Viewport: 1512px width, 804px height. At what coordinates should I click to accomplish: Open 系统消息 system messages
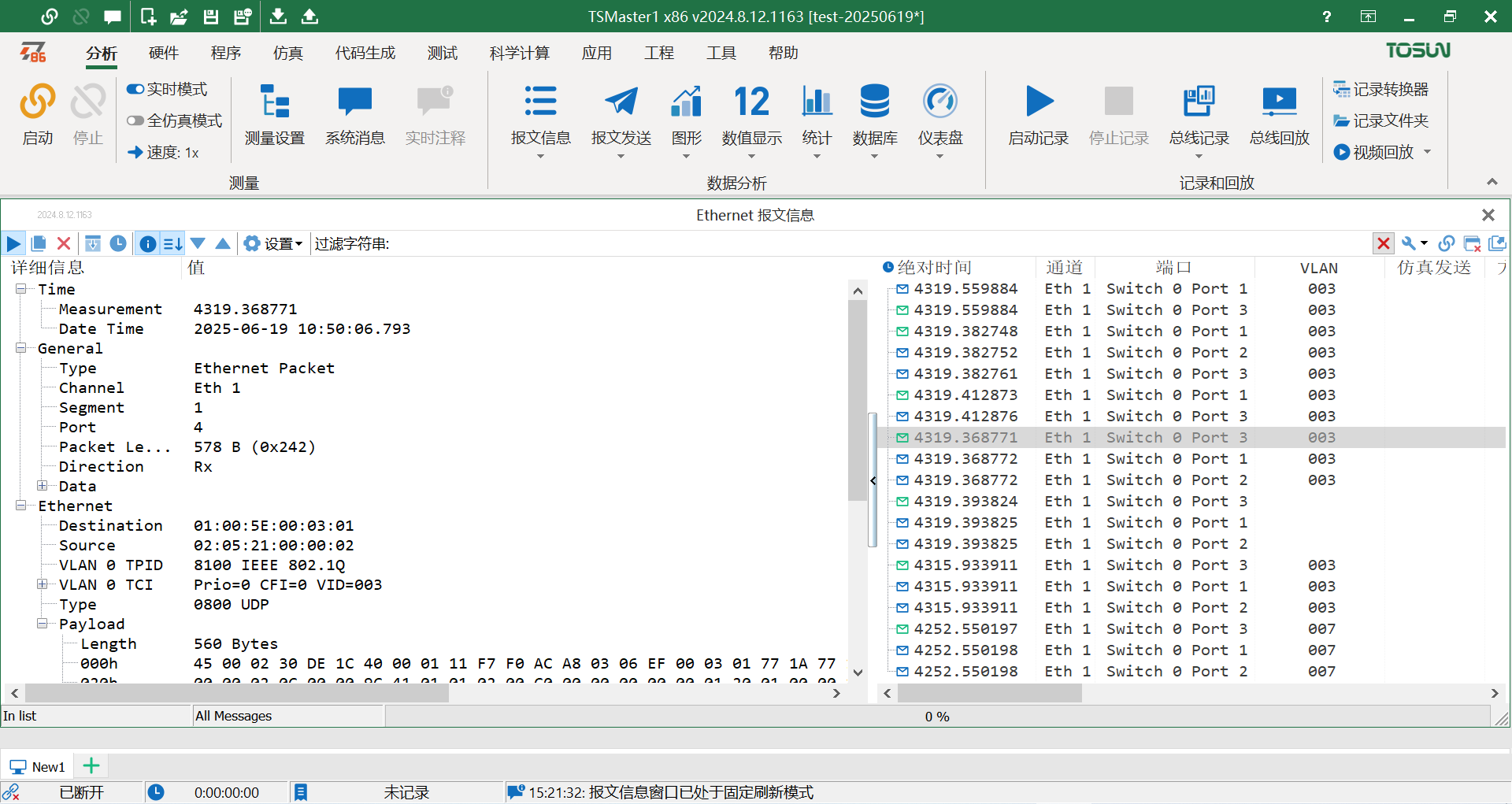[355, 115]
